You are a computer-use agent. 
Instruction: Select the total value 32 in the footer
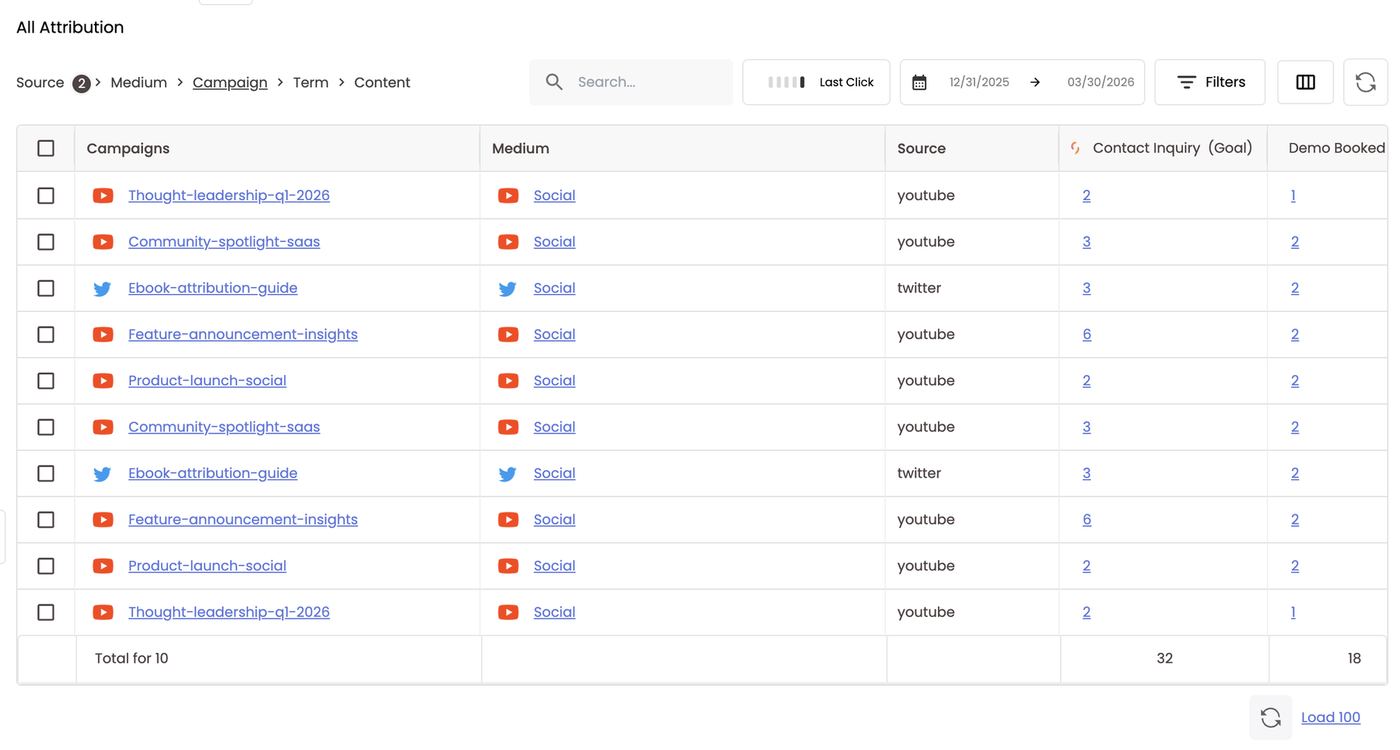pyautogui.click(x=1165, y=658)
